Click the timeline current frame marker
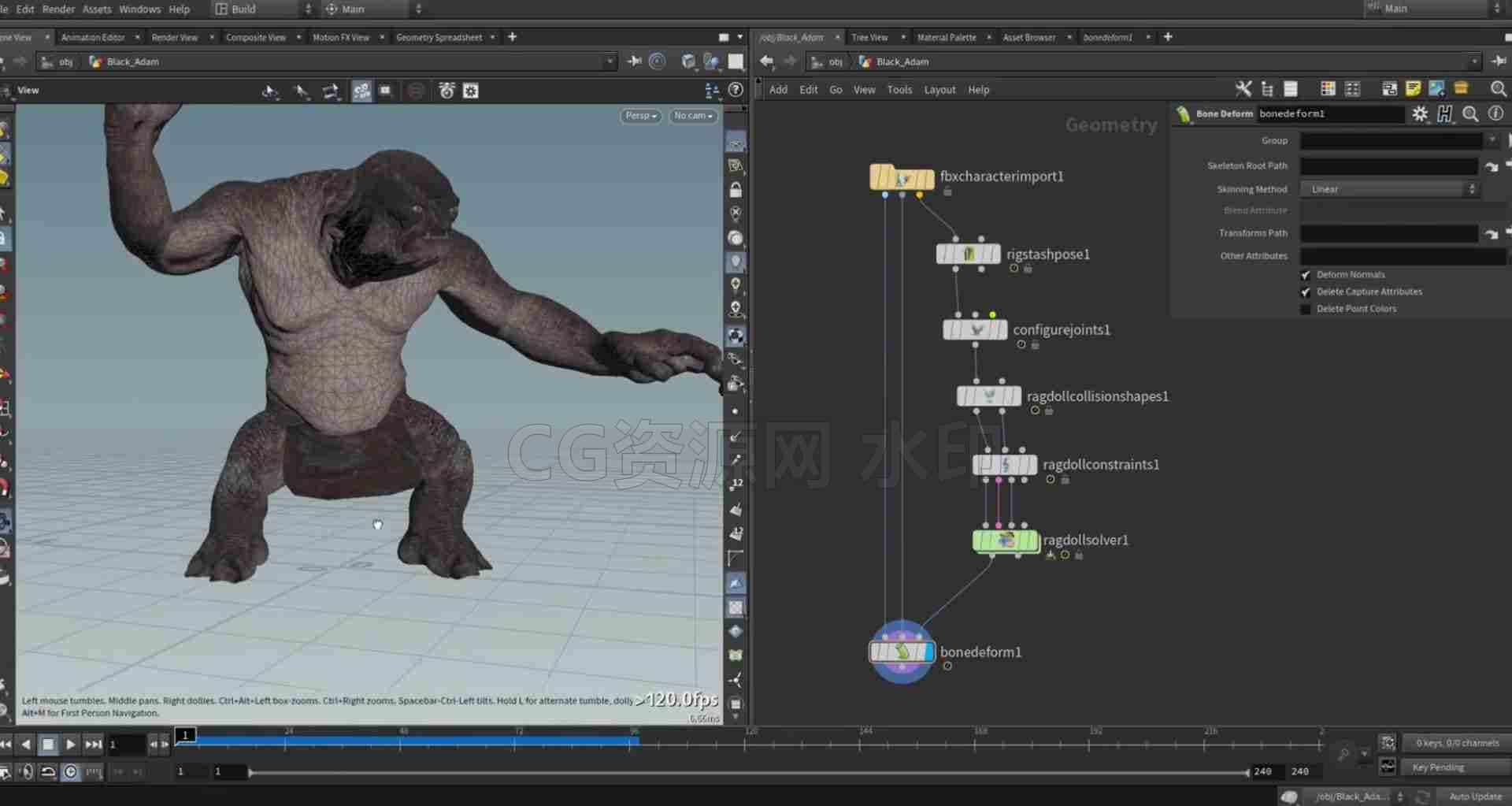Image resolution: width=1512 pixels, height=806 pixels. (x=185, y=735)
